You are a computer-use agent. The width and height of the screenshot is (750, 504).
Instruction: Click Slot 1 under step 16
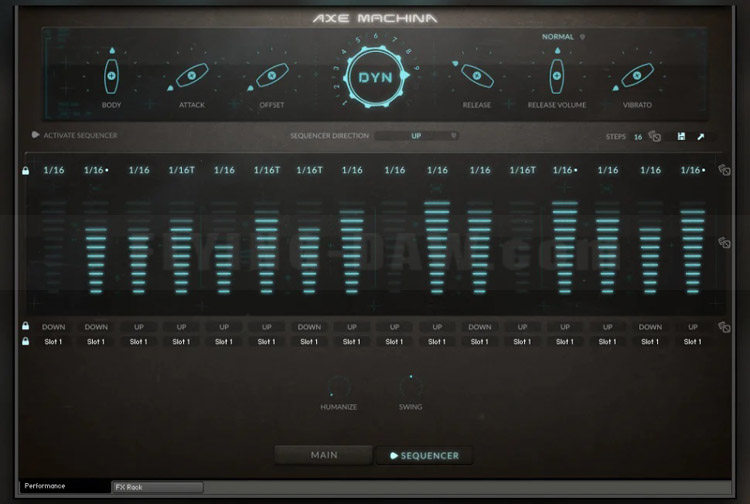coord(693,342)
